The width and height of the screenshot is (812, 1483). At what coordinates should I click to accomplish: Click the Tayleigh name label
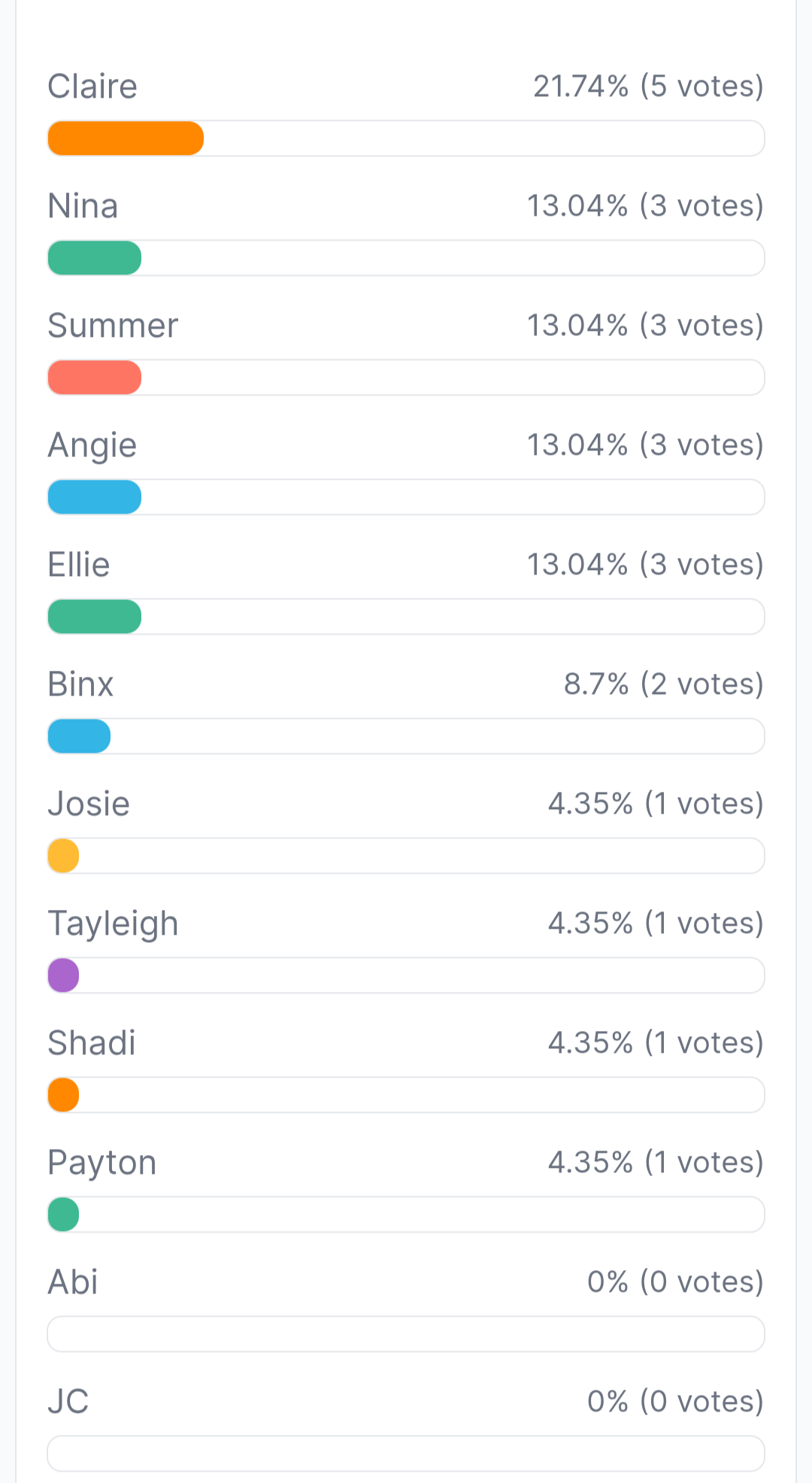(x=113, y=923)
